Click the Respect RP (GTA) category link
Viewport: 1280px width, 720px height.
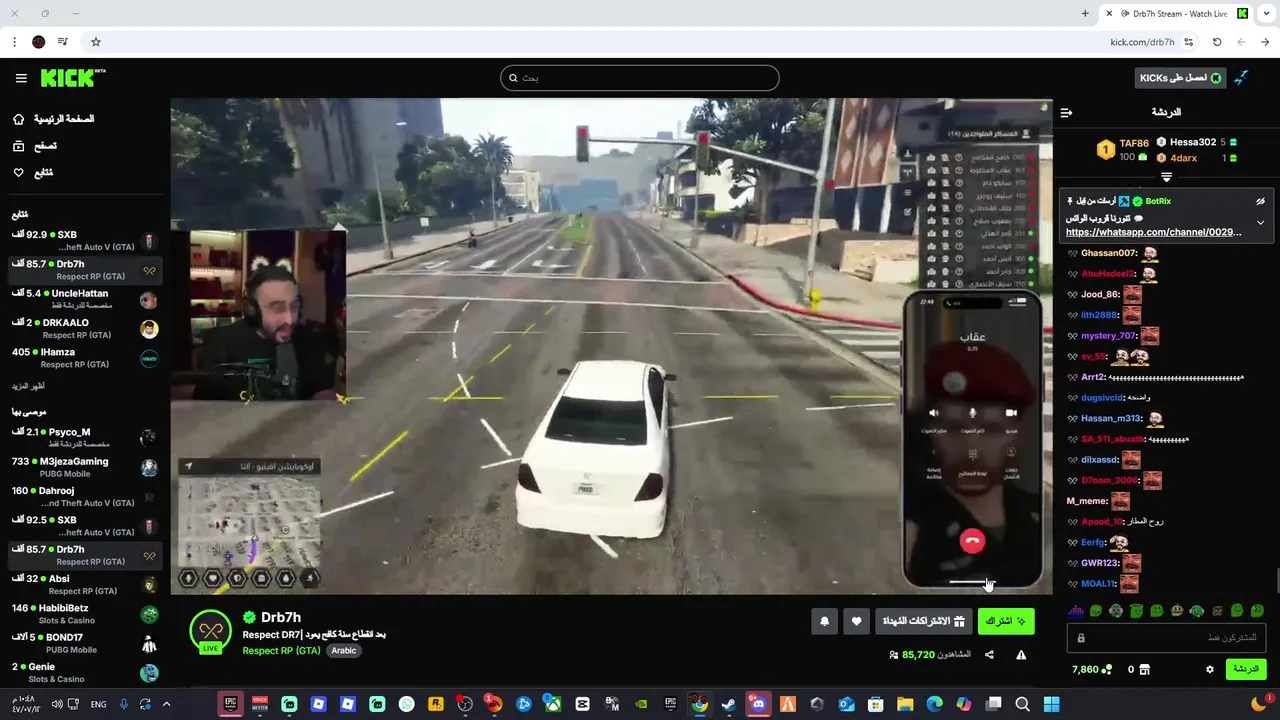coord(281,650)
